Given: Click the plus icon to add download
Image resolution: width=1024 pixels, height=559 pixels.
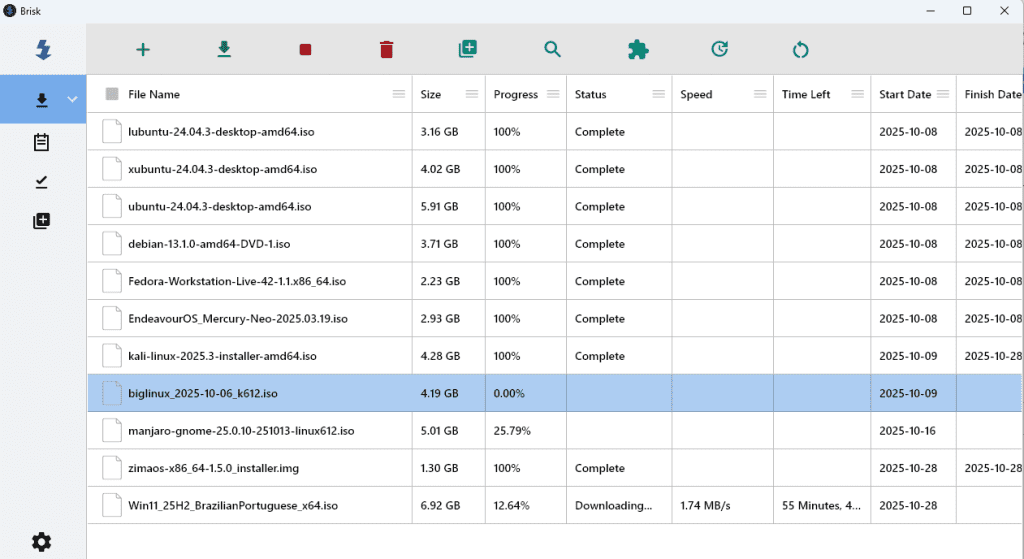Looking at the screenshot, I should [x=142, y=49].
